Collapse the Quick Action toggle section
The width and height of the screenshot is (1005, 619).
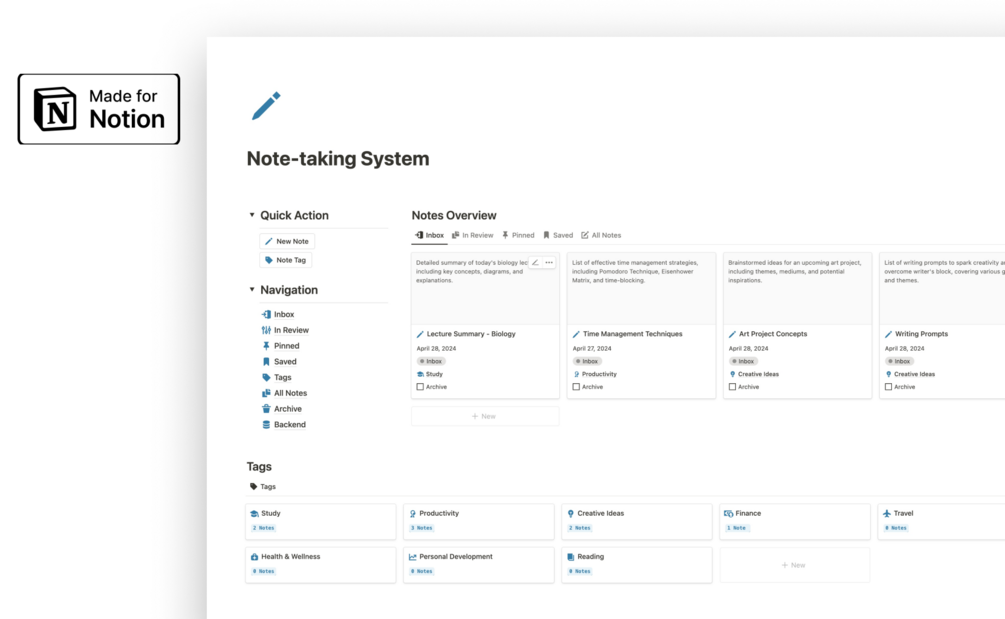tap(252, 215)
